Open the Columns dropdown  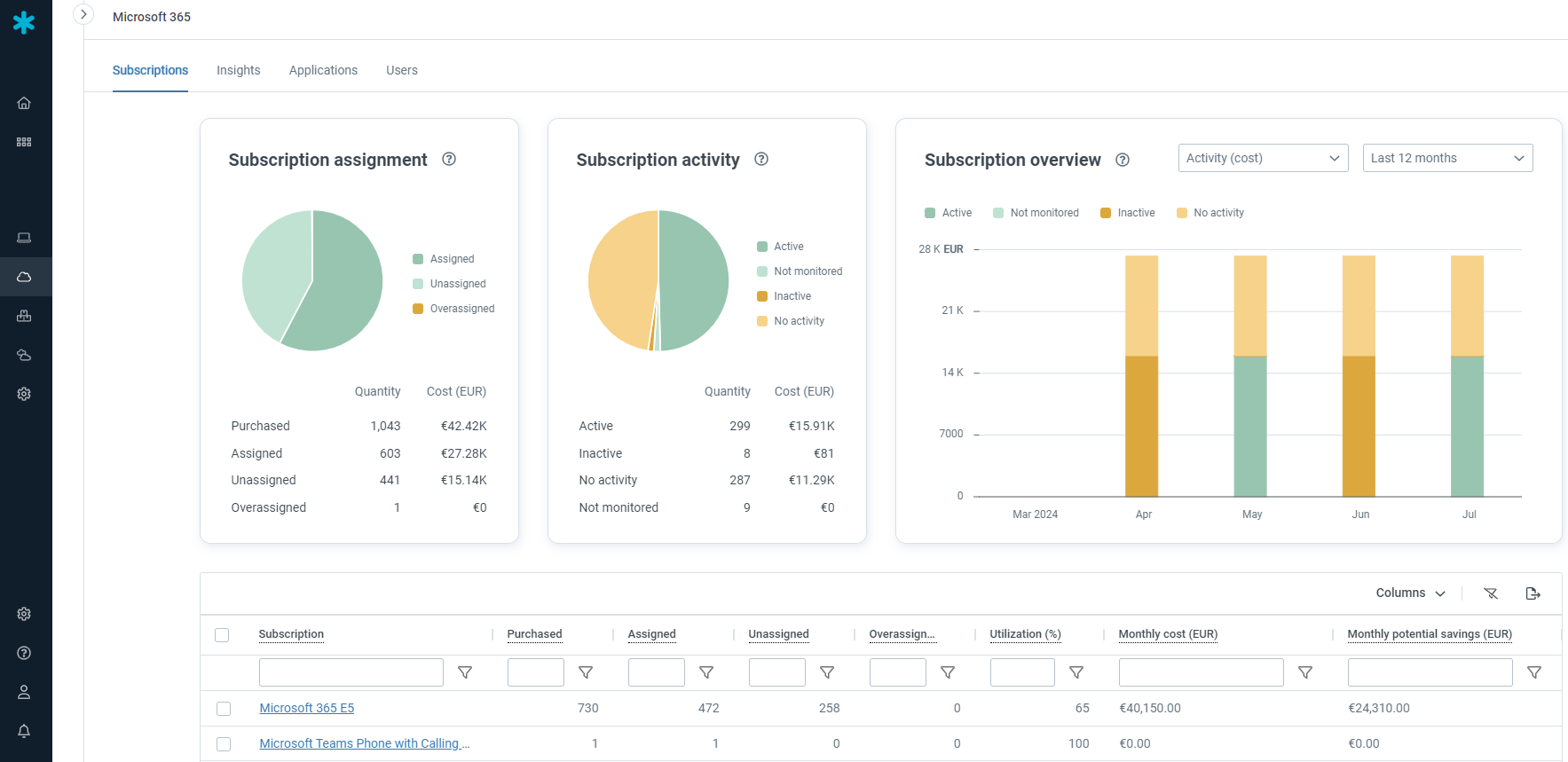pos(1410,593)
